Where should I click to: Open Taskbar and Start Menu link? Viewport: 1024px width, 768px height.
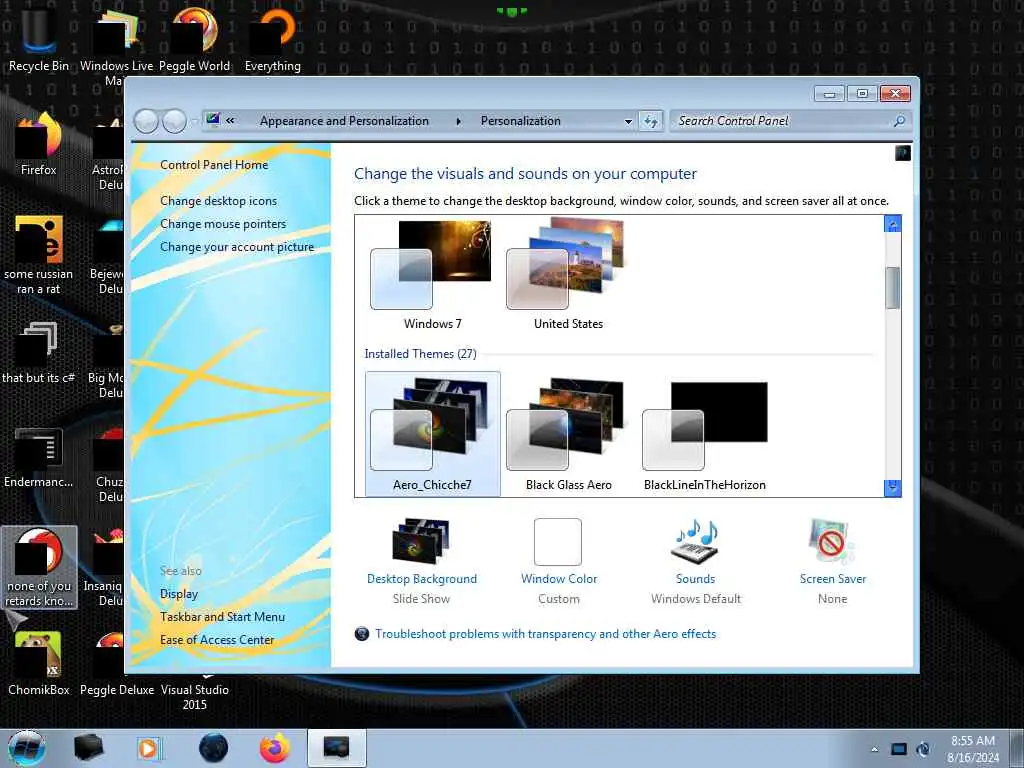point(222,616)
